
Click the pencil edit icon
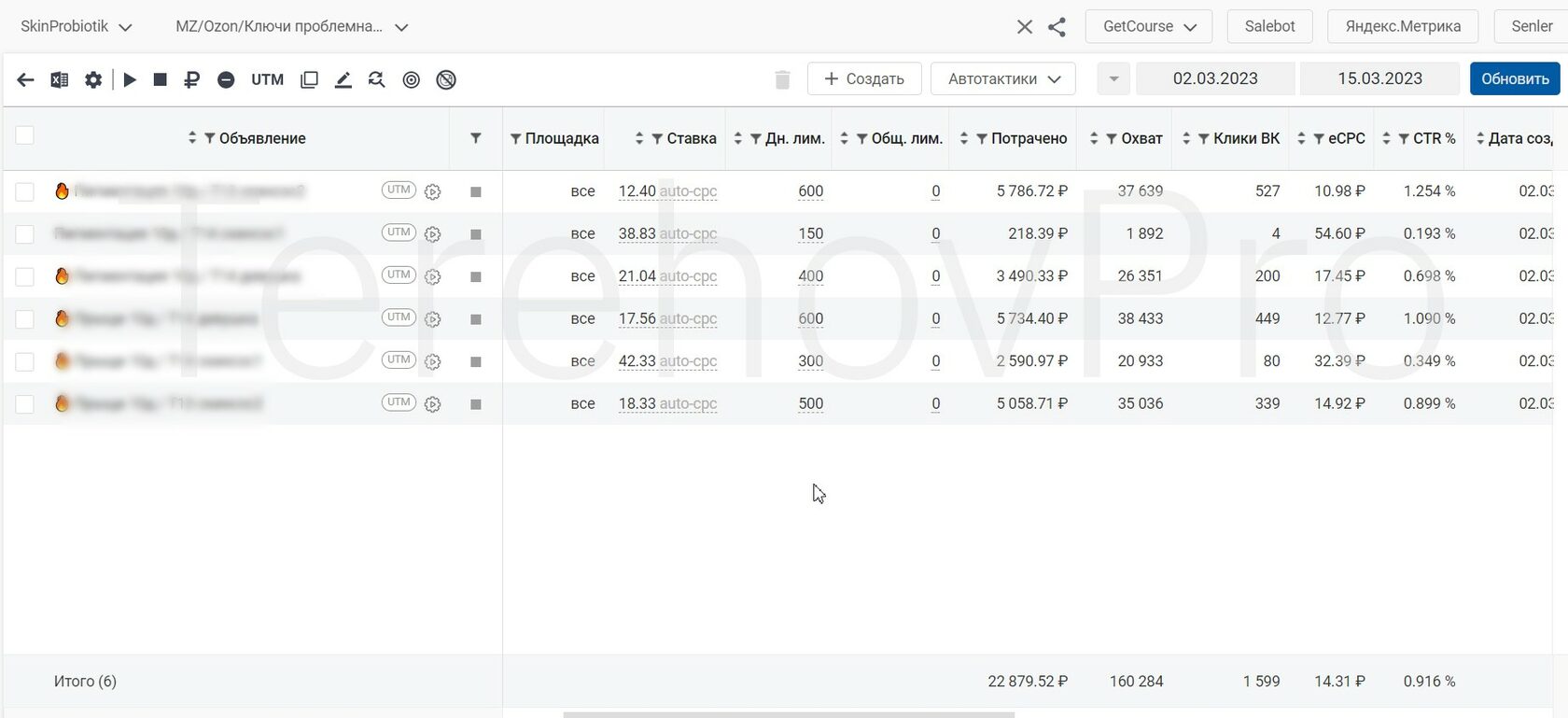pyautogui.click(x=343, y=80)
